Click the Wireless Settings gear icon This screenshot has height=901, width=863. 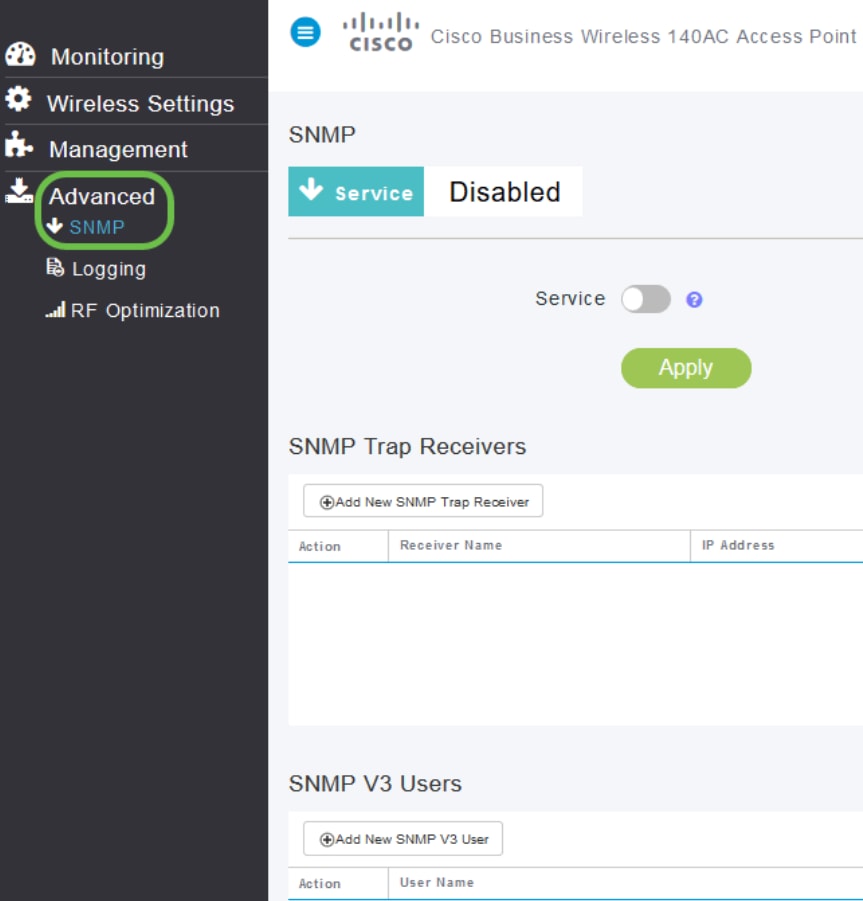(x=18, y=99)
